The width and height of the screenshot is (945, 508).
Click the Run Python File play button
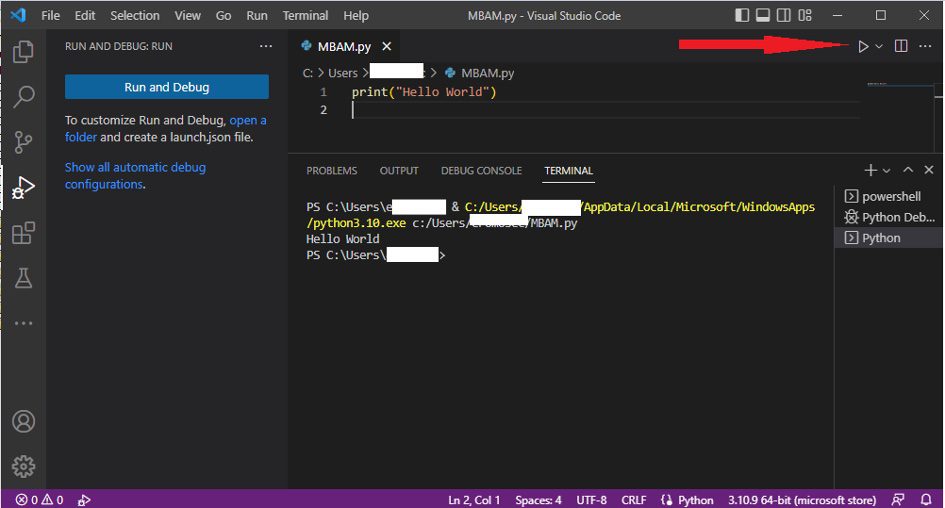[x=863, y=46]
